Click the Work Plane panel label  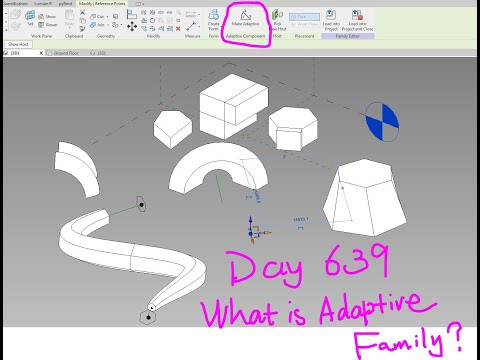[42, 36]
